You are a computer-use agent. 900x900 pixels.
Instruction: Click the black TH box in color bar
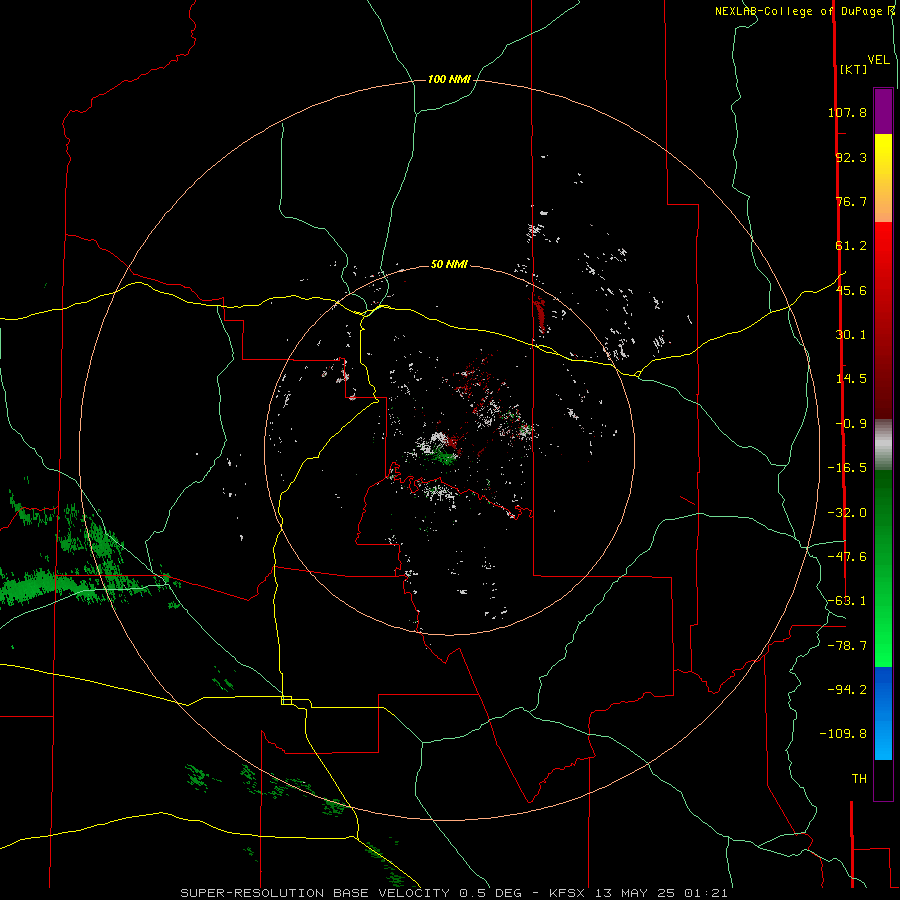pyautogui.click(x=883, y=779)
